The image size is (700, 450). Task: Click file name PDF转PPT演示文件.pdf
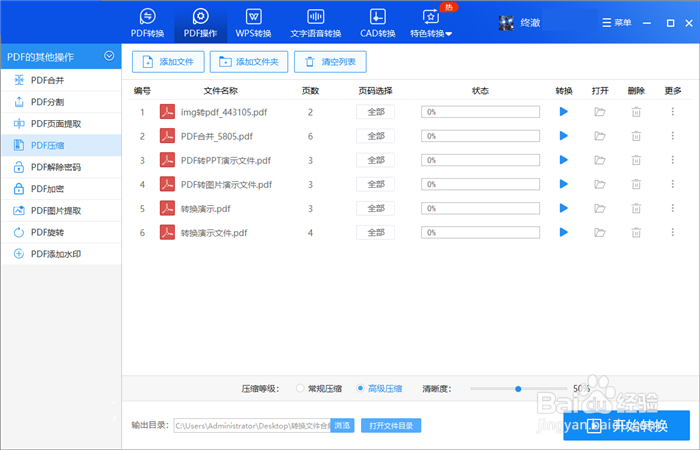pos(226,160)
